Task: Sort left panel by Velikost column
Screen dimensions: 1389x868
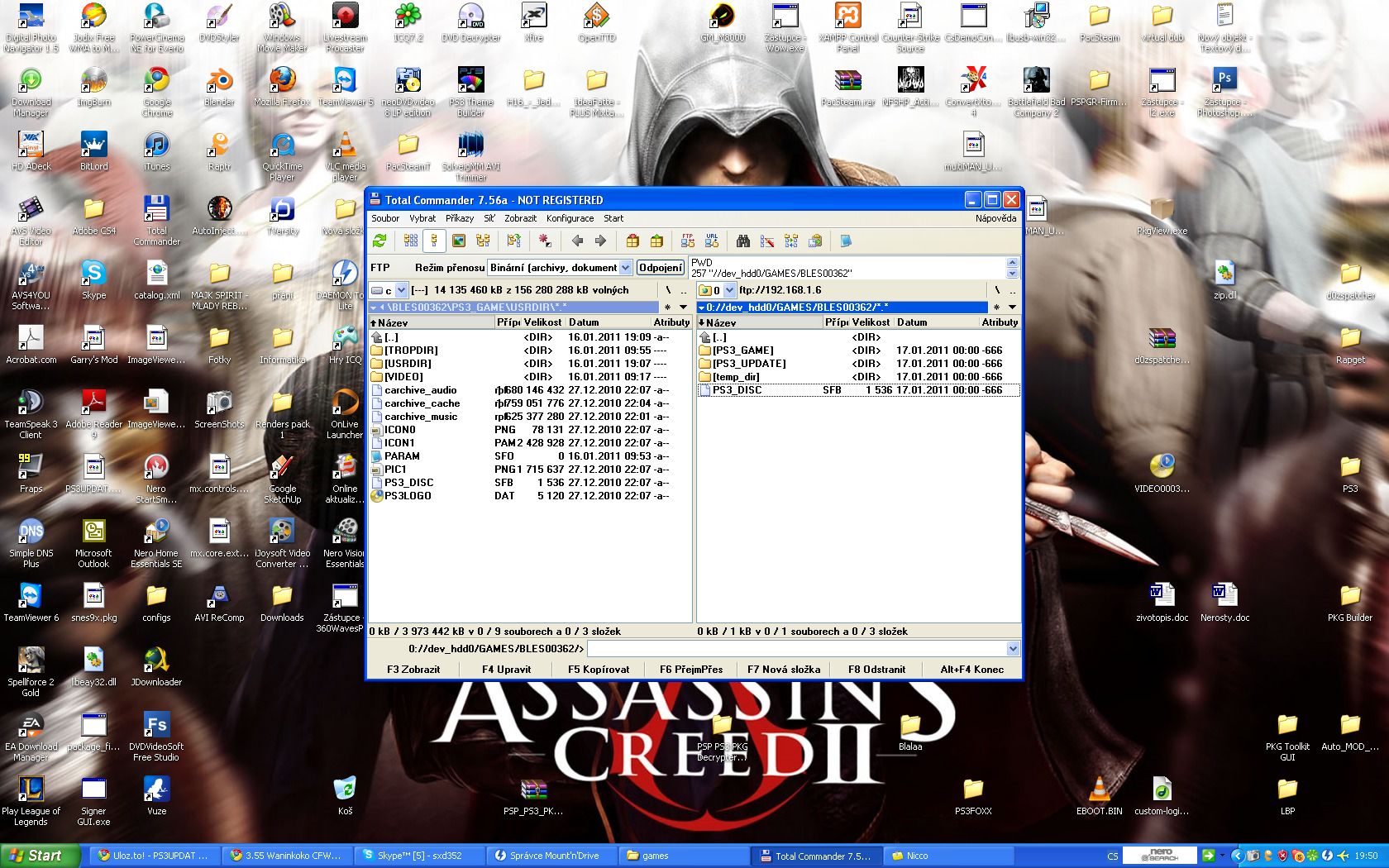Action: (x=542, y=322)
